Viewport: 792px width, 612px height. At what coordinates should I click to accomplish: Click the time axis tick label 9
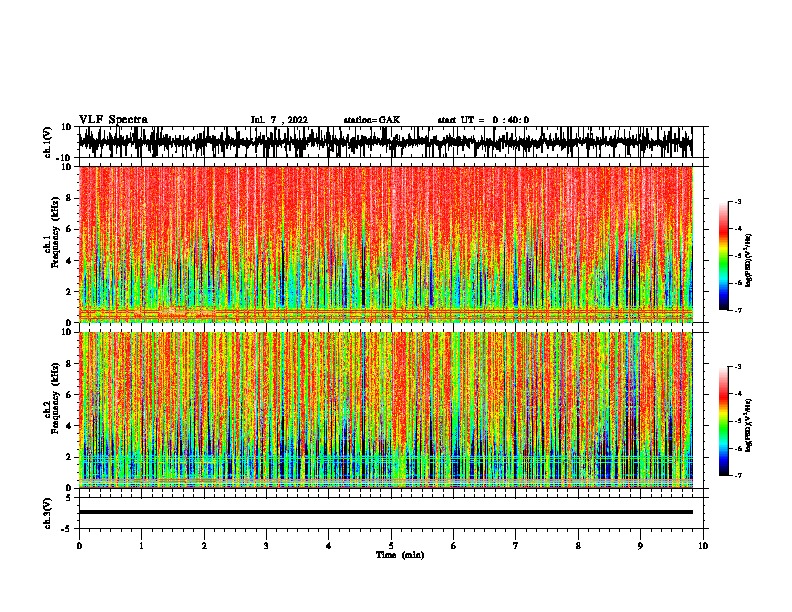click(640, 546)
